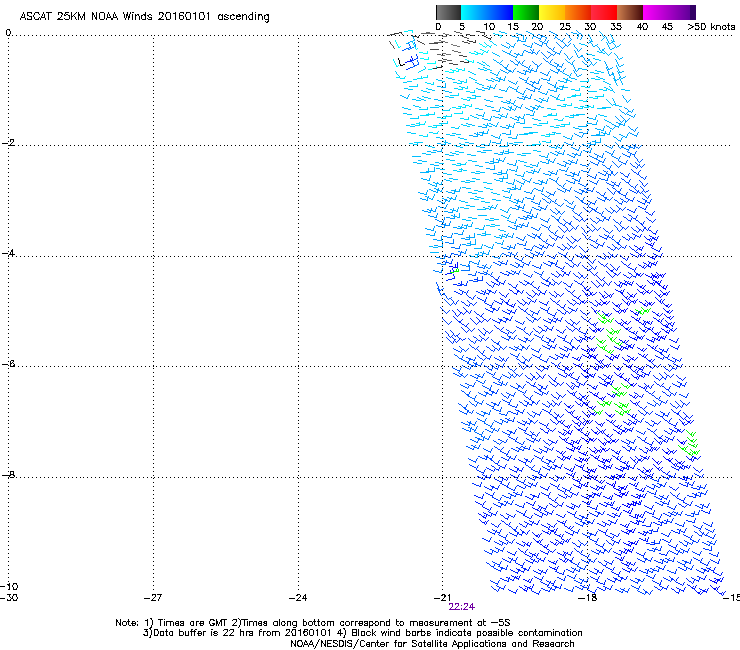Click the legend number '45'
Image resolution: width=740 pixels, height=650 pixels.
tap(667, 27)
